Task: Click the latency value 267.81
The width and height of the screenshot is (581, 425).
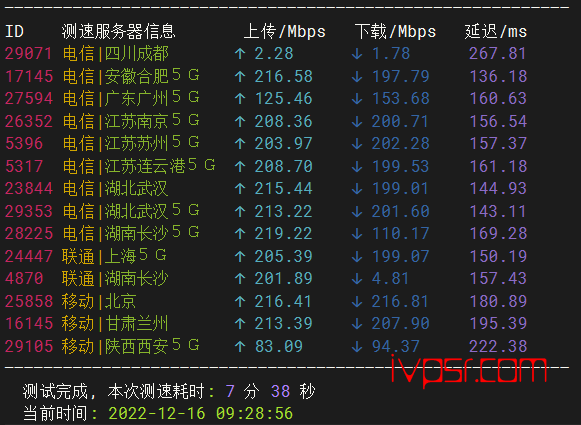Action: pos(498,54)
